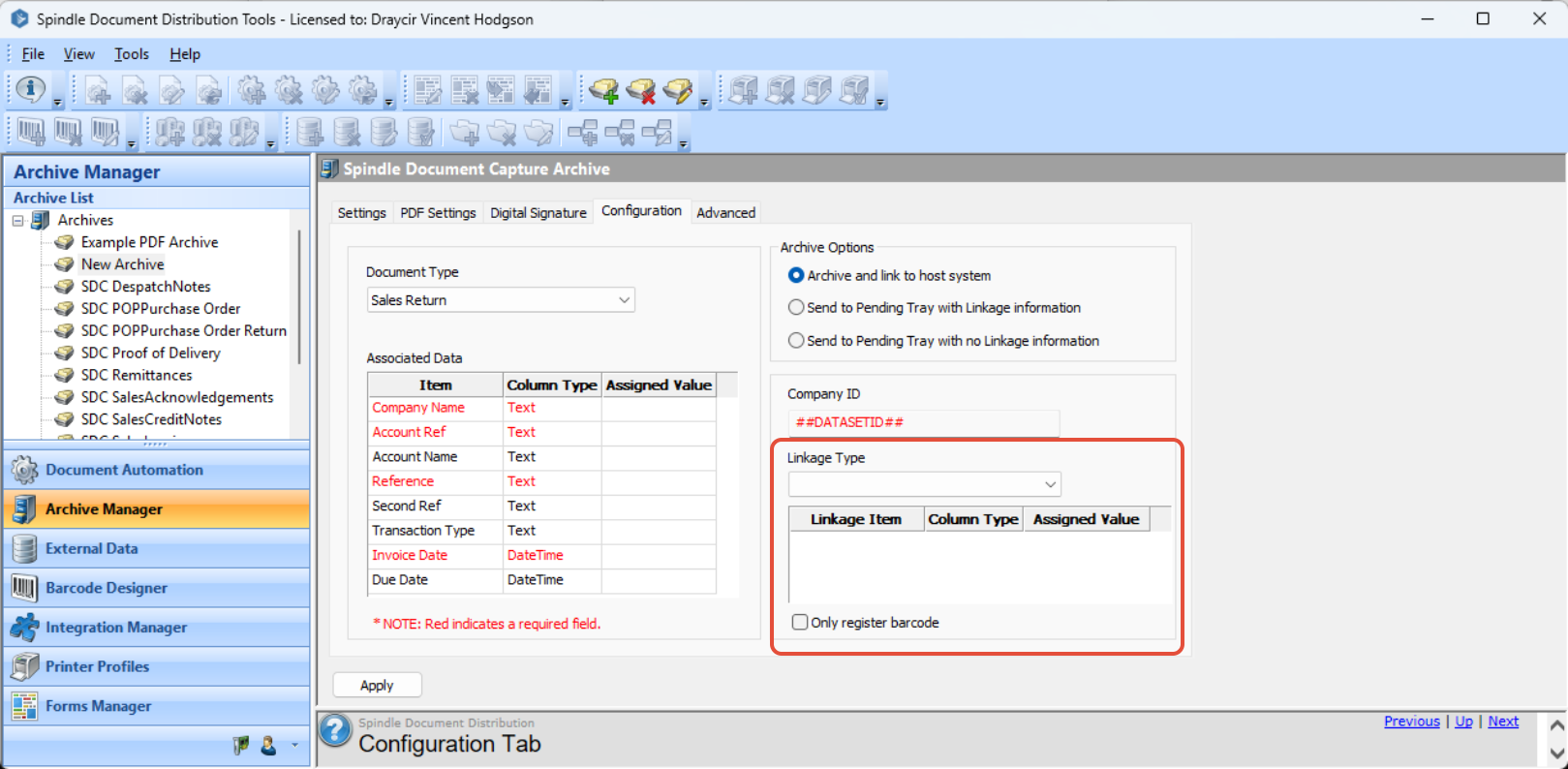Click the blue help question mark icon
The height and width of the screenshot is (769, 1568).
336,730
